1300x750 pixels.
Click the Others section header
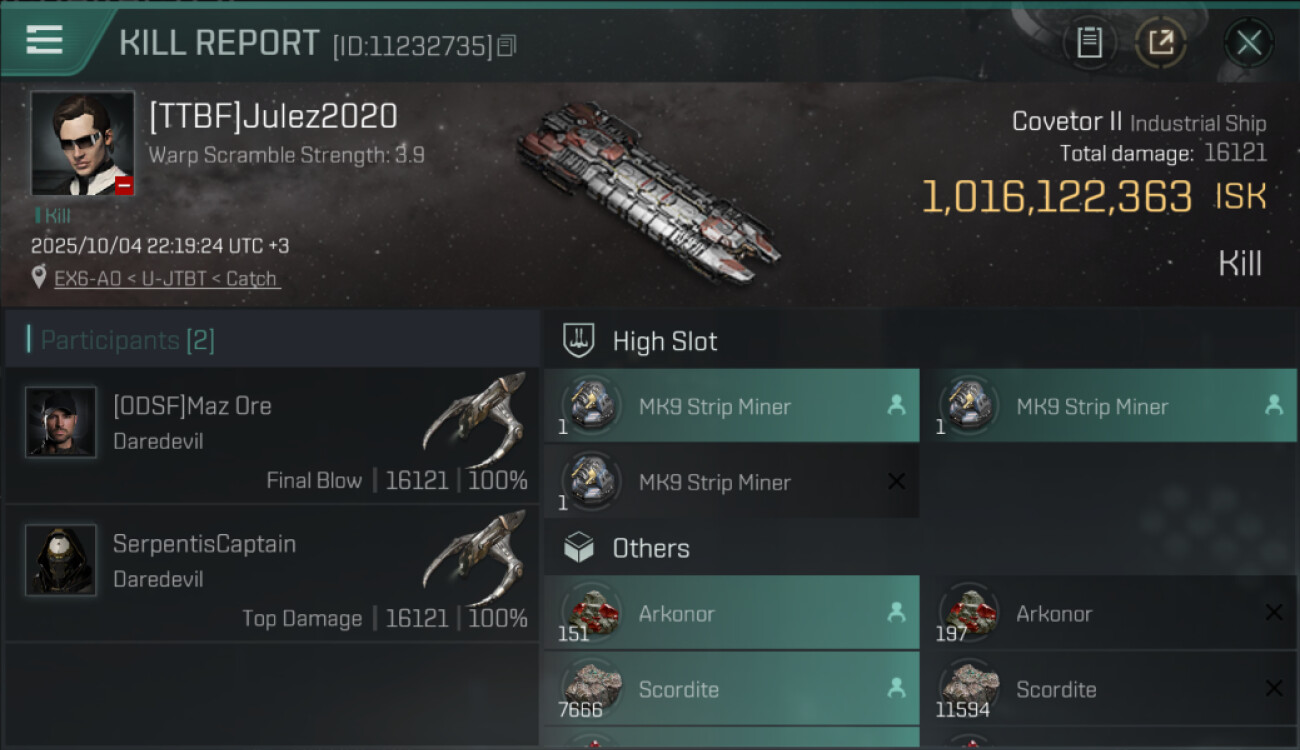pos(650,548)
